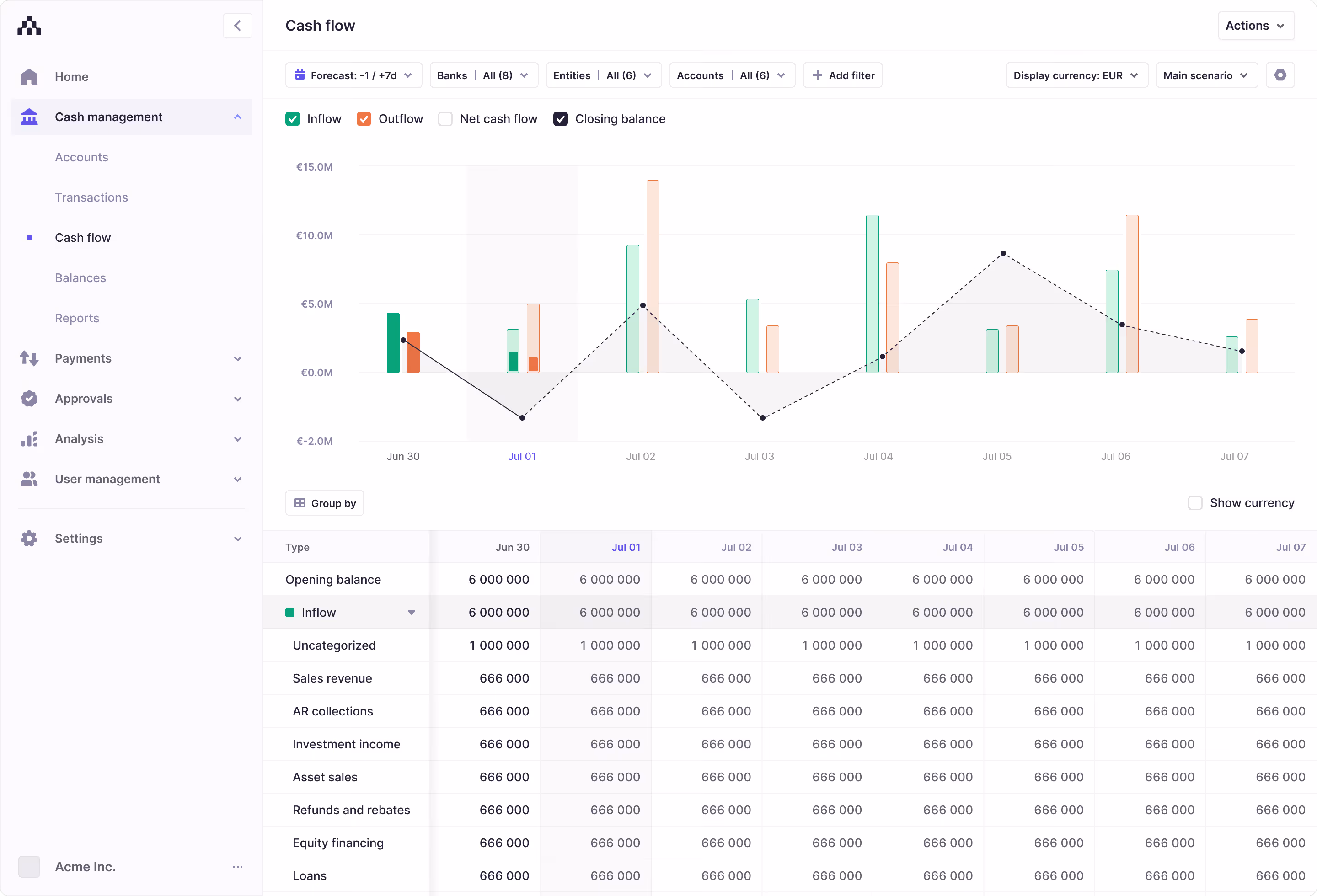The width and height of the screenshot is (1317, 896).
Task: Click the Analysis bar-chart icon
Action: point(29,439)
